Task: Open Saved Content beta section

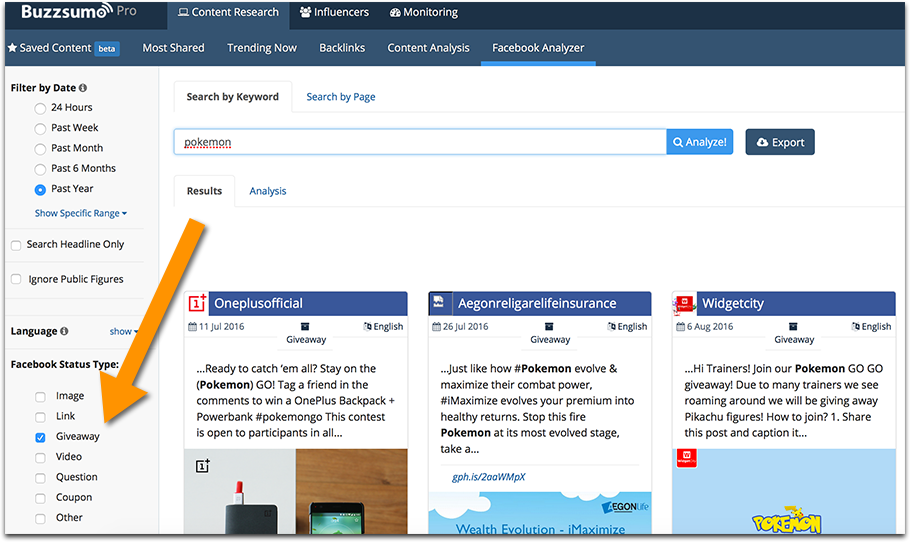Action: pyautogui.click(x=63, y=48)
